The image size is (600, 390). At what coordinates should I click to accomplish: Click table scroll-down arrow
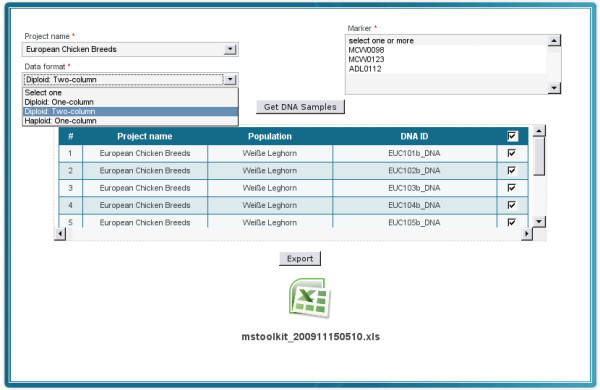539,221
